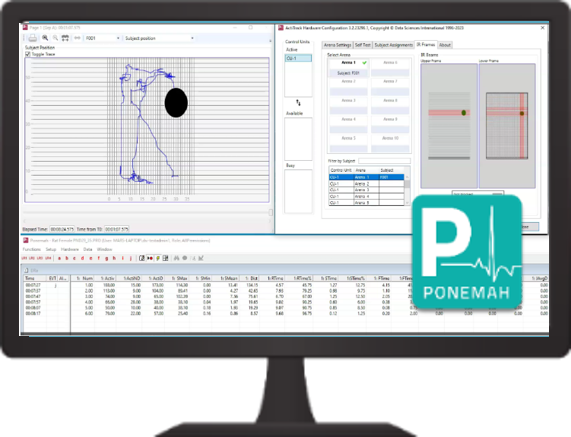Click the fourth red LR4 toolbar icon
The height and width of the screenshot is (437, 571).
pyautogui.click(x=48, y=258)
